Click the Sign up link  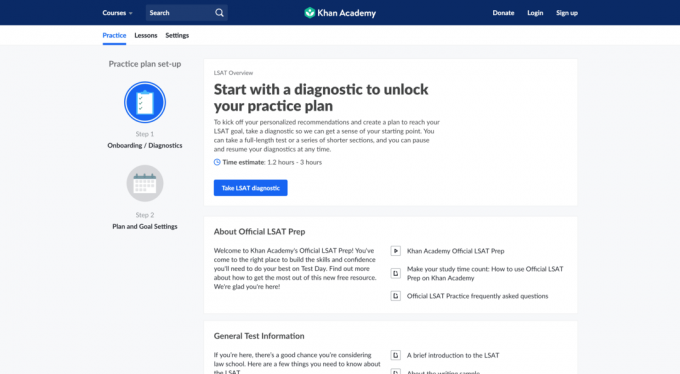pos(567,13)
